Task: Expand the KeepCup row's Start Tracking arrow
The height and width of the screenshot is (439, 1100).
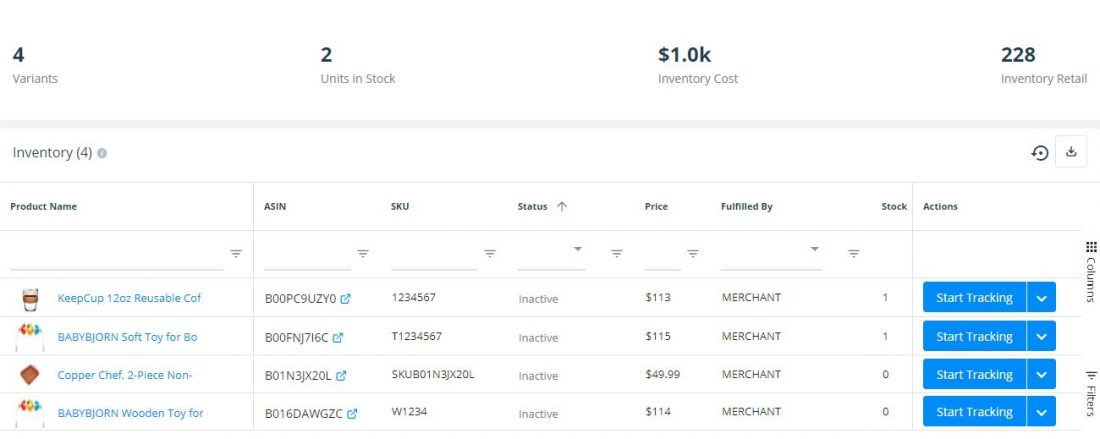Action: pos(1041,298)
